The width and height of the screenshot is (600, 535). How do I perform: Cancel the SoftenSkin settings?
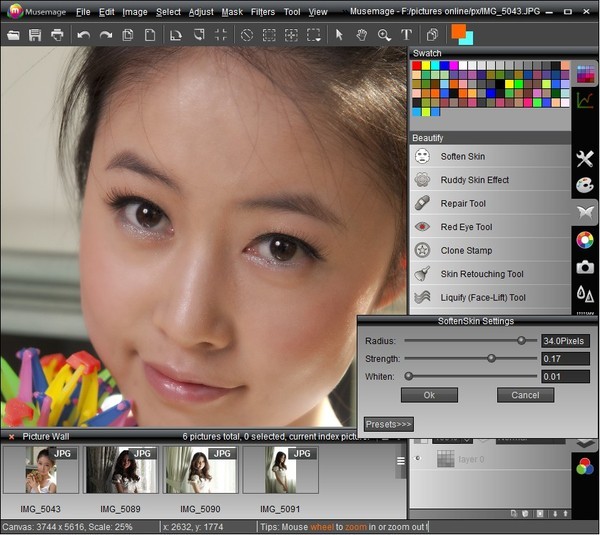[525, 395]
